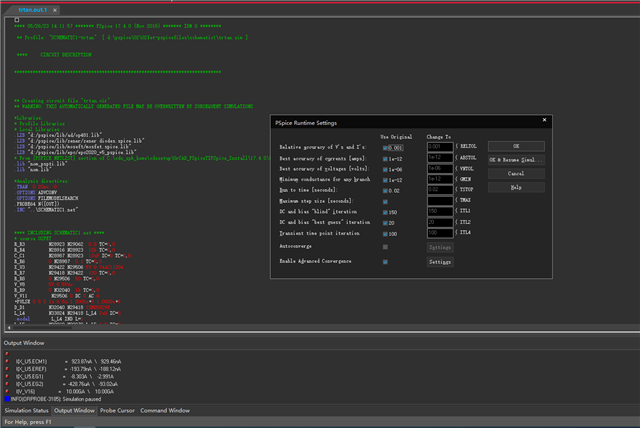This screenshot has width=640, height=428.
Task: Click the blue info icon for Simulation paused
Action: pyautogui.click(x=7, y=399)
